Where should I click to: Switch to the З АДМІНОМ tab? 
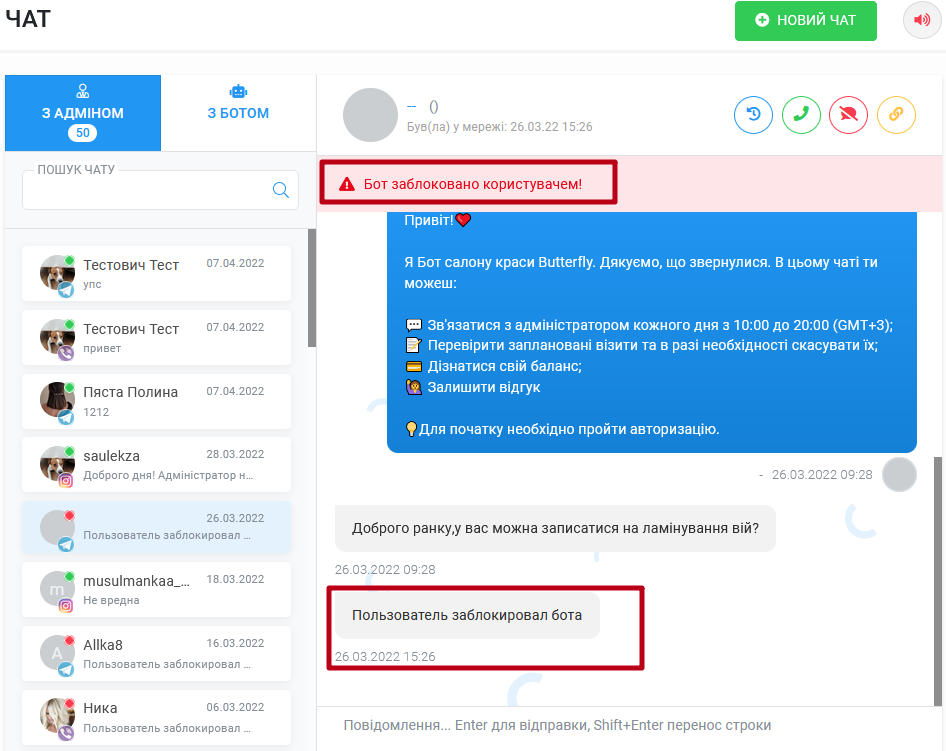[83, 113]
